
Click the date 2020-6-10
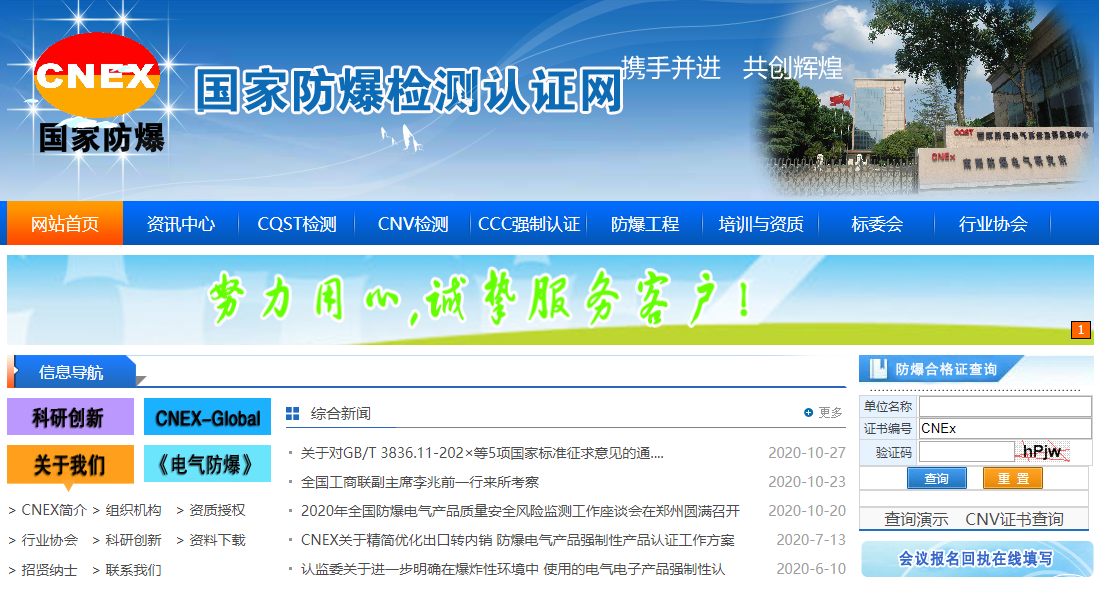811,569
